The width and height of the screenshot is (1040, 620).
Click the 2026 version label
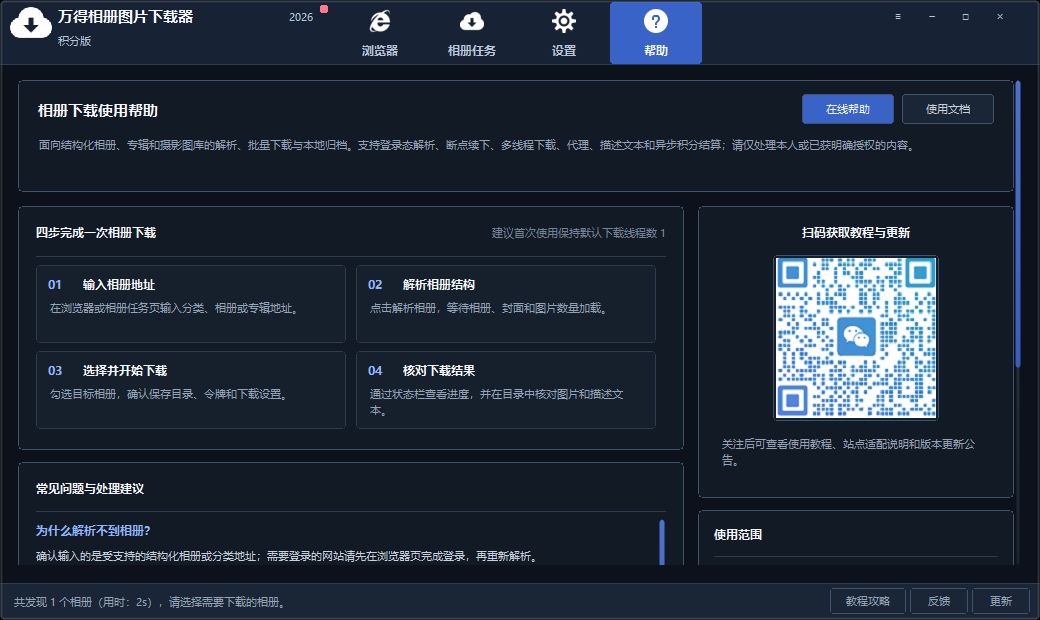[x=300, y=17]
